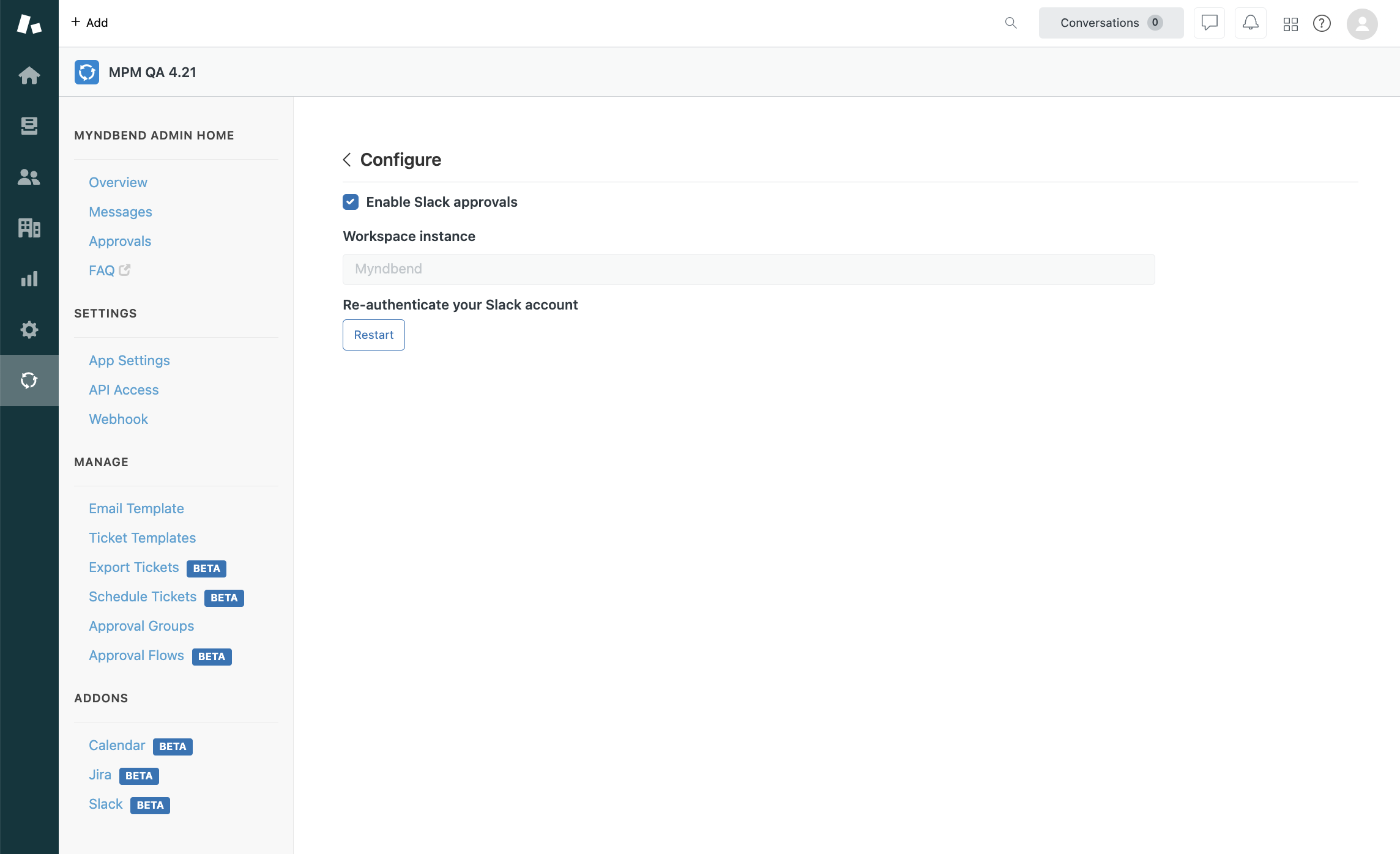Open Email Template
Image resolution: width=1400 pixels, height=854 pixels.
[136, 508]
